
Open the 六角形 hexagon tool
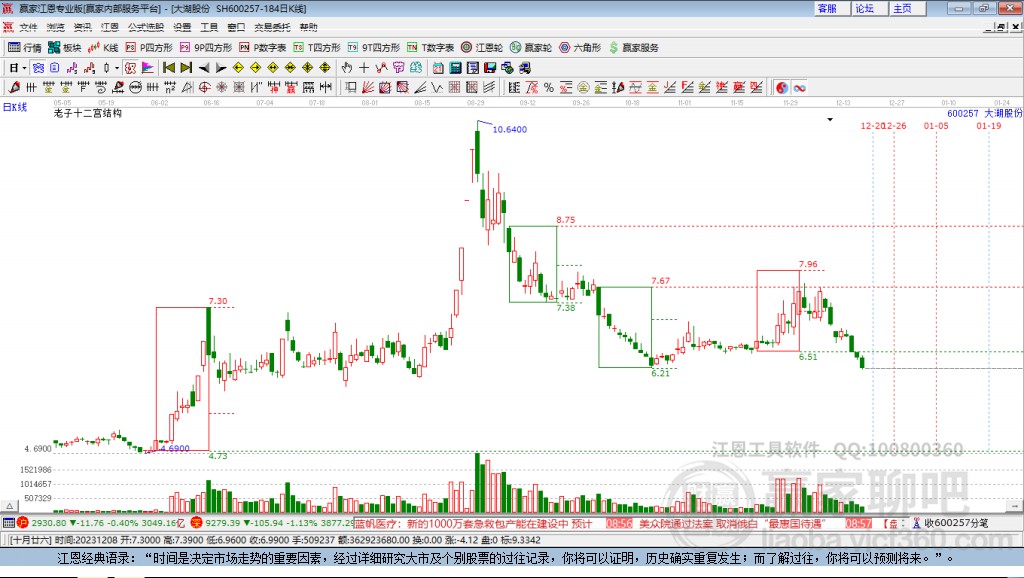[x=580, y=48]
